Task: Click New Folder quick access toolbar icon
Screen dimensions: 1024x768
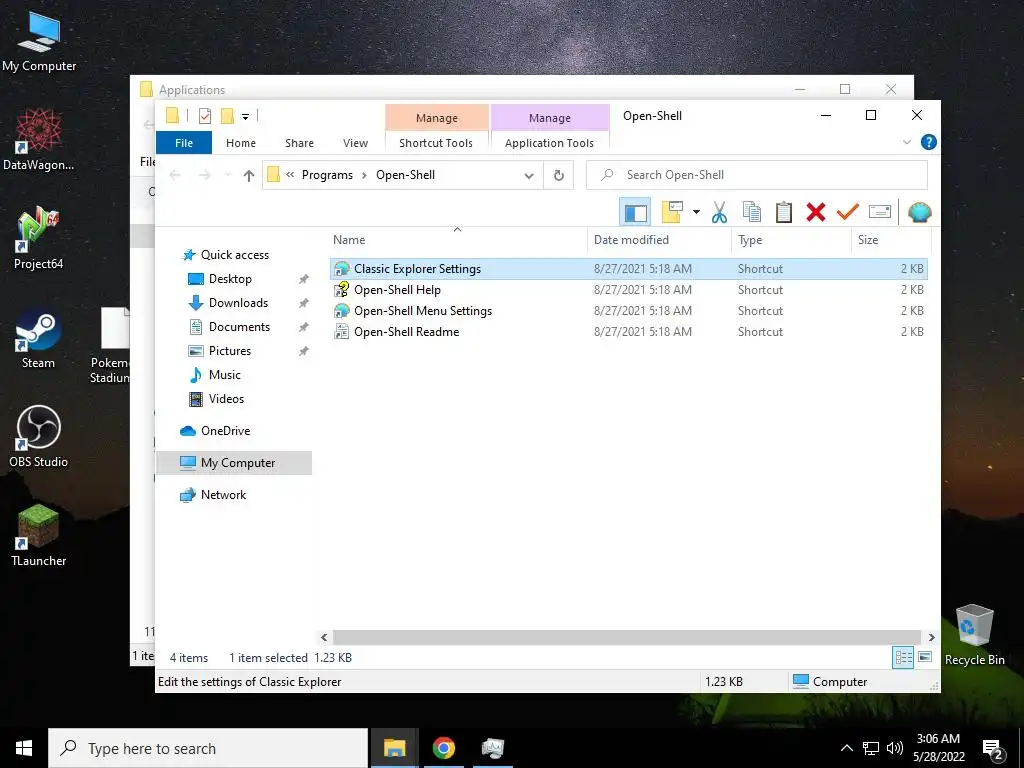Action: [227, 116]
